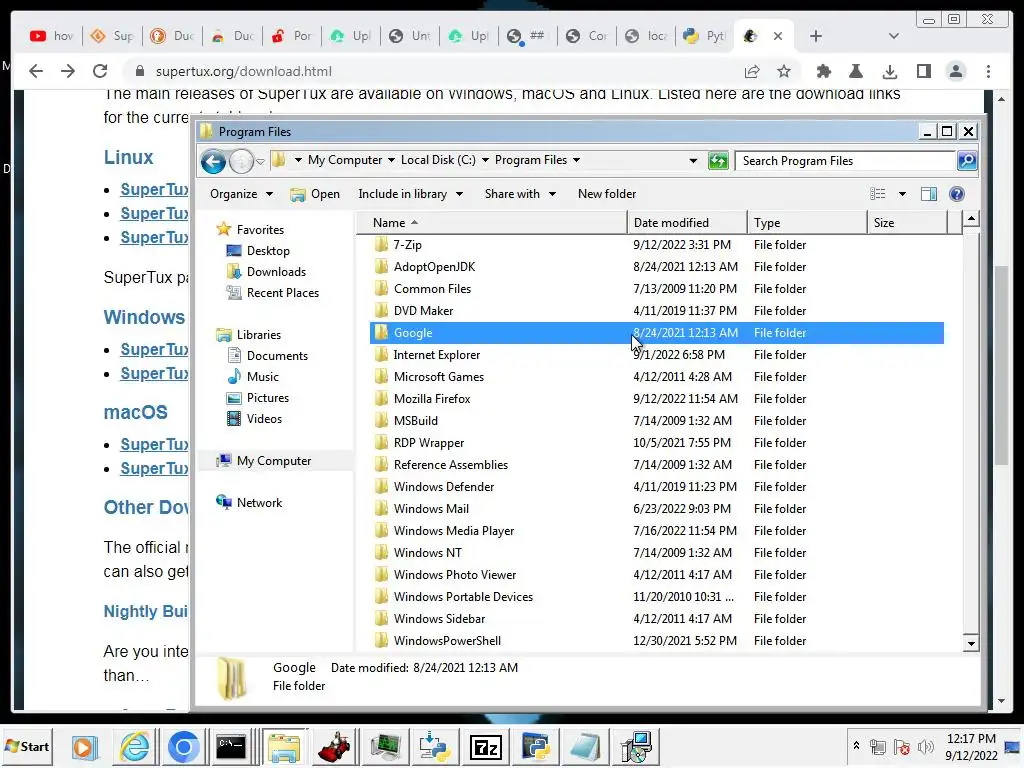This screenshot has height=768, width=1024.
Task: Toggle Chrome side panel icon
Action: 923,71
